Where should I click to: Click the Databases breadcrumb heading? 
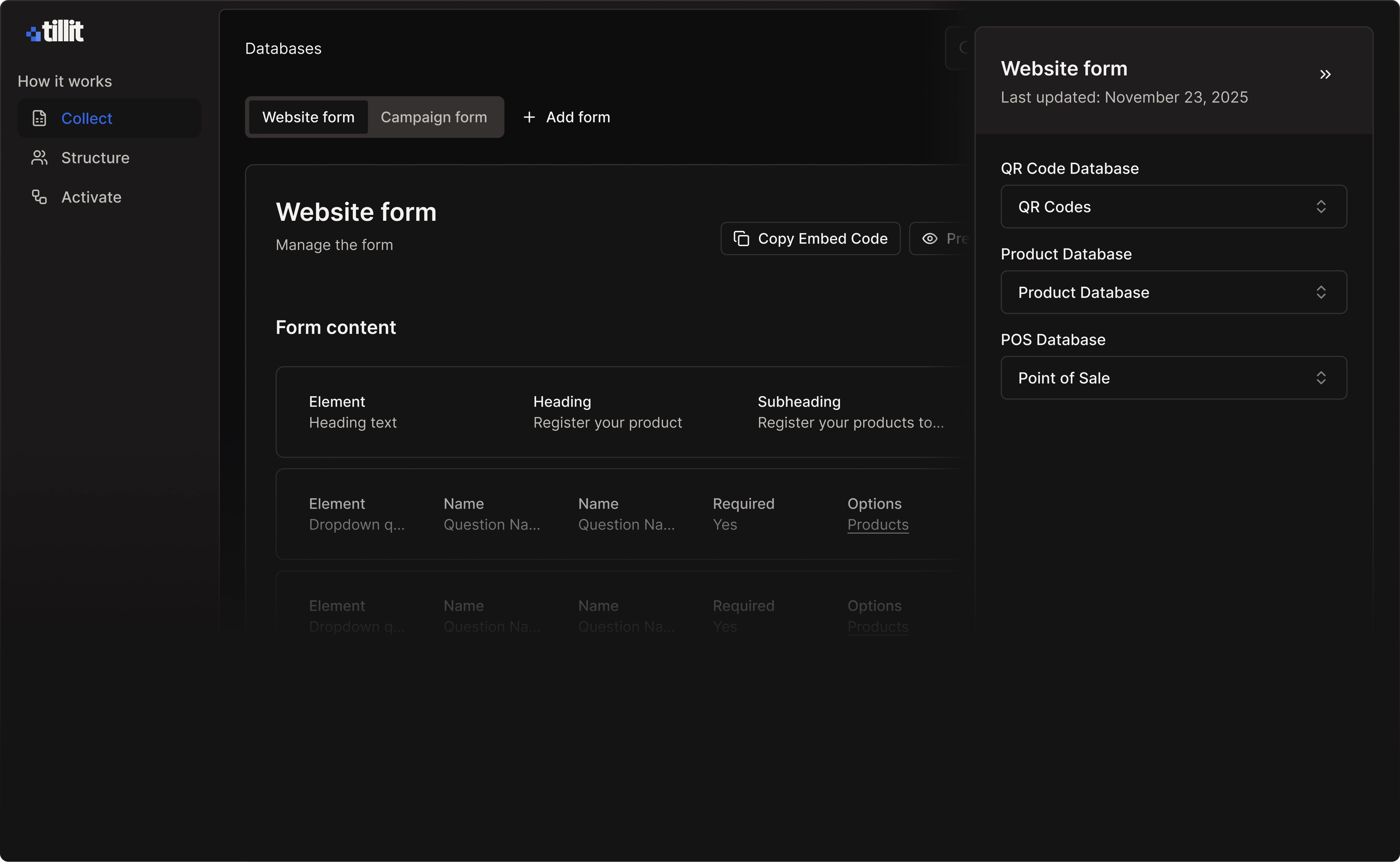[283, 49]
